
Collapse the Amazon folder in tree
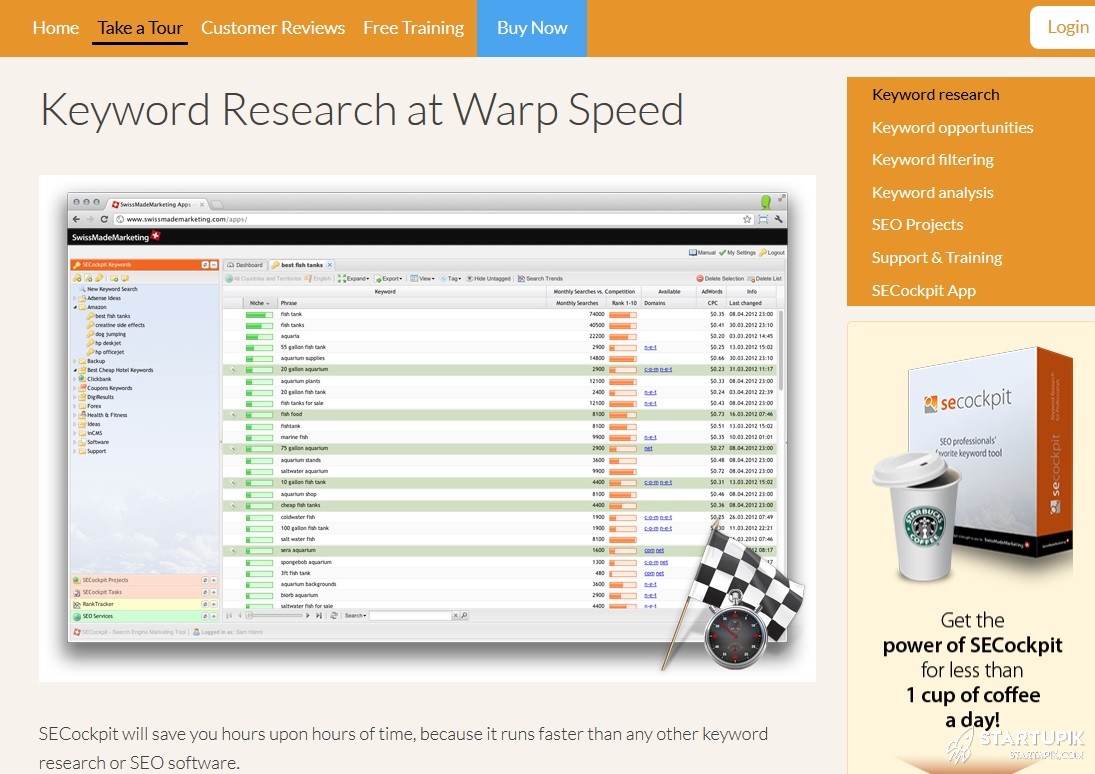point(75,307)
